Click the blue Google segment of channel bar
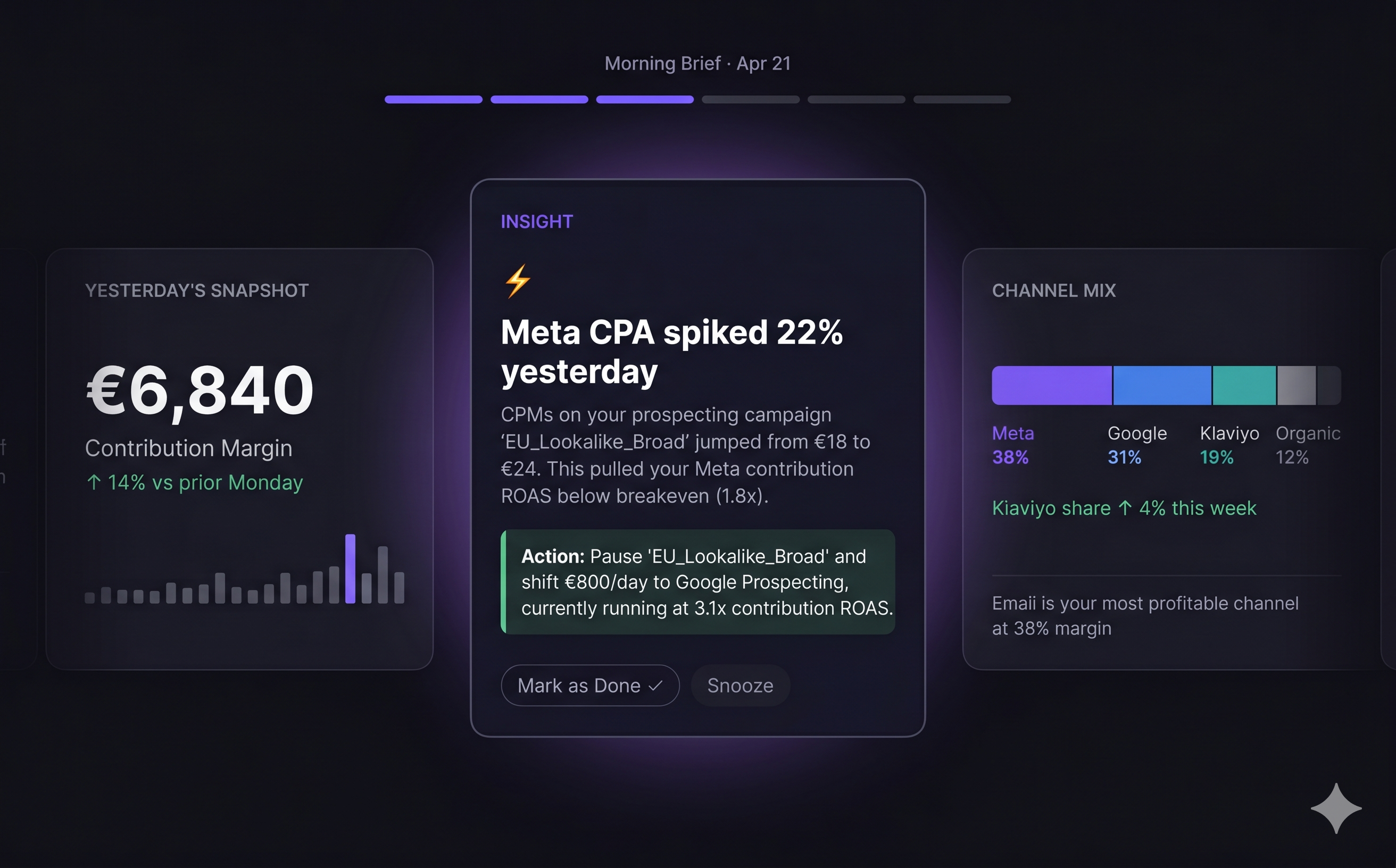This screenshot has height=868, width=1396. 1162,385
